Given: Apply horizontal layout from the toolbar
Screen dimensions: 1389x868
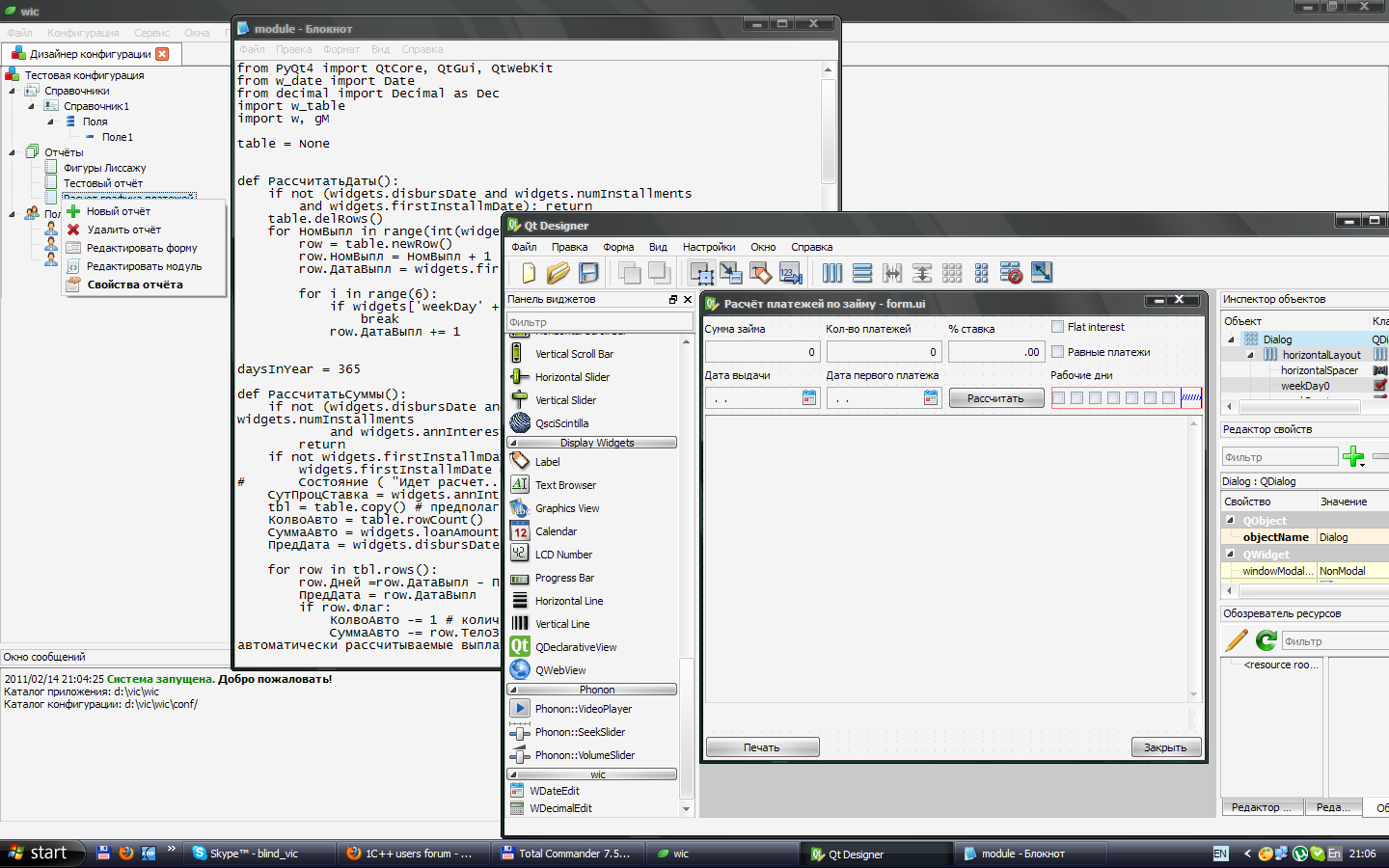Looking at the screenshot, I should [831, 273].
